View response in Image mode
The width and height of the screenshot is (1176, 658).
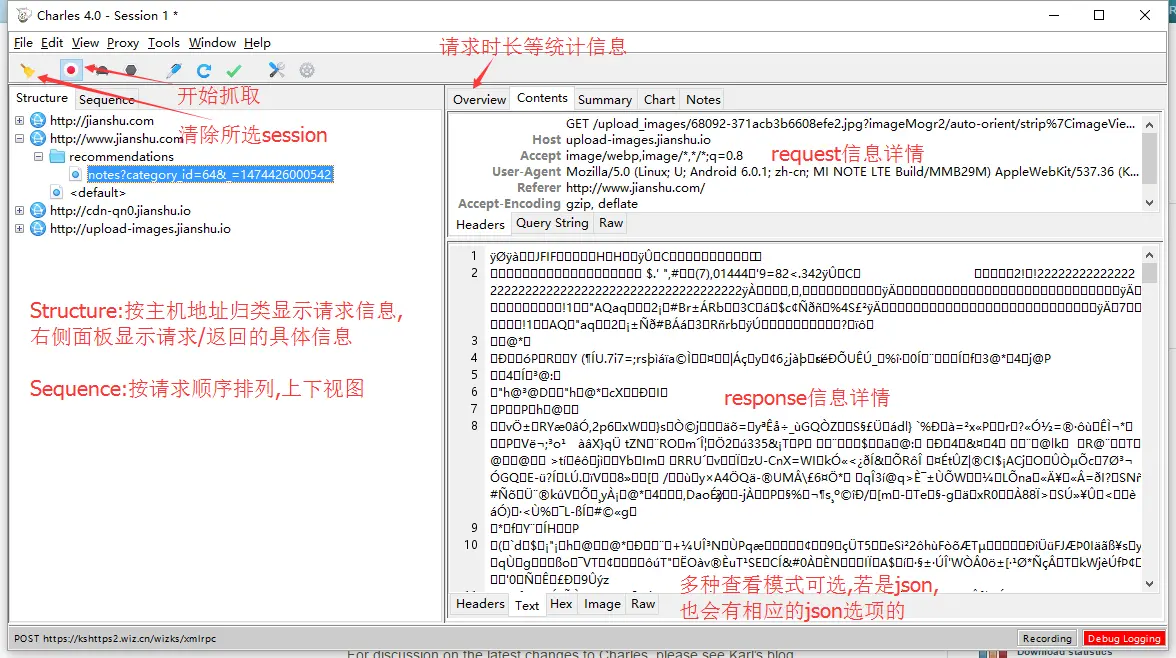click(x=601, y=604)
